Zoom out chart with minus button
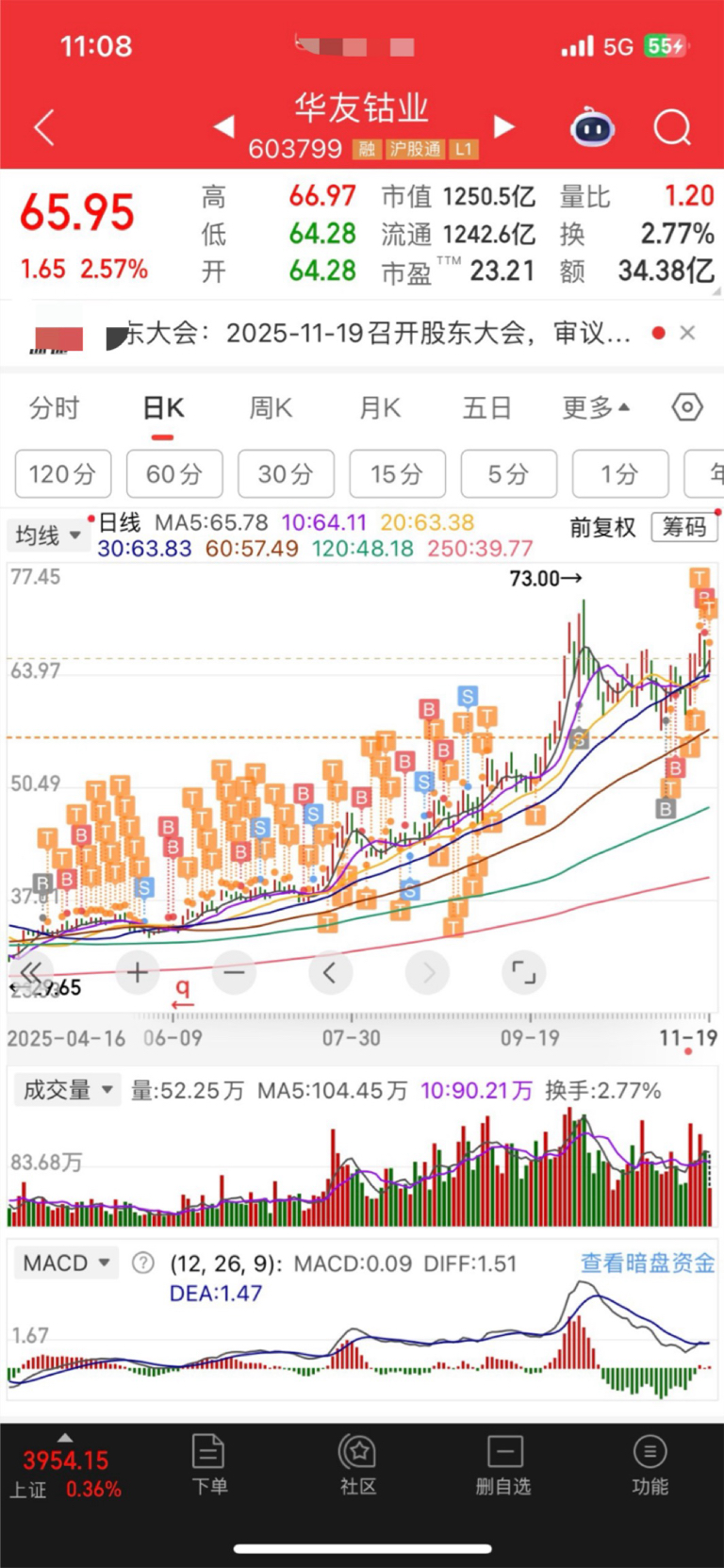This screenshot has height=1568, width=724. [x=235, y=972]
